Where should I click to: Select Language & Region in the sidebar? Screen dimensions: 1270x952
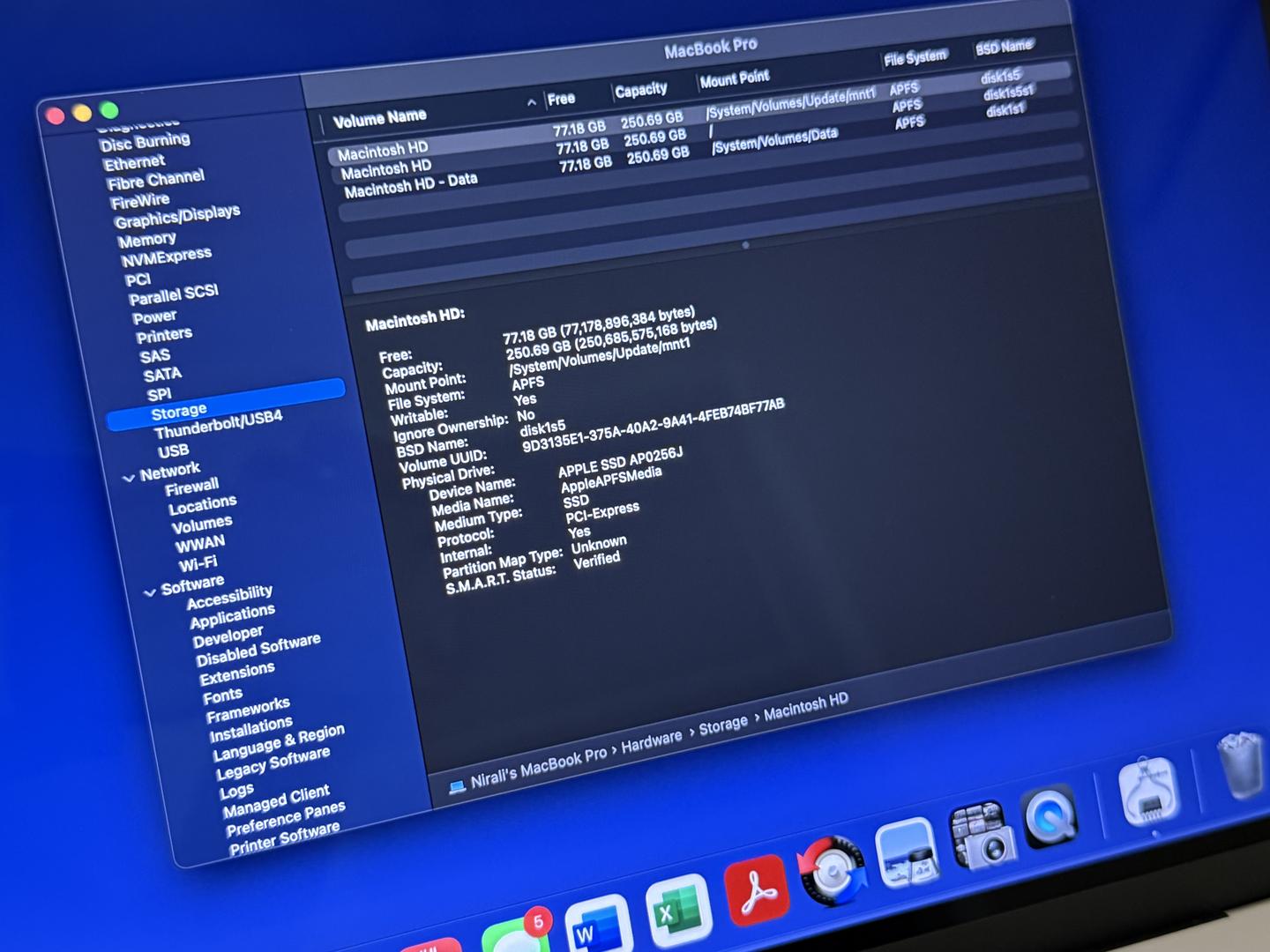279,743
